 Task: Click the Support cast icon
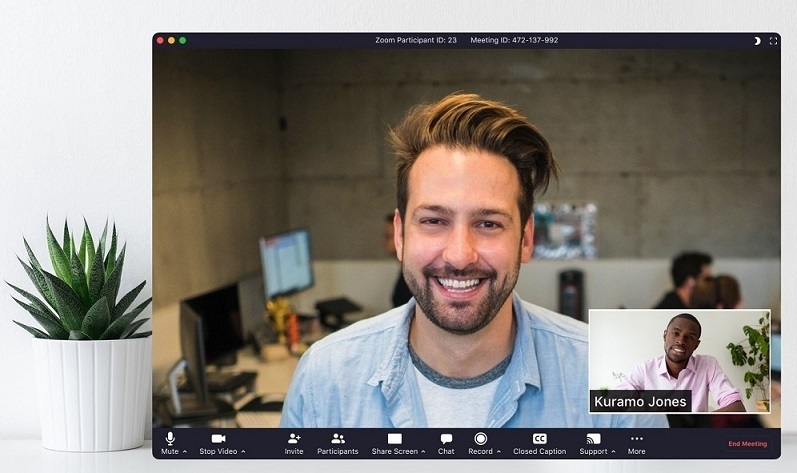click(x=593, y=439)
